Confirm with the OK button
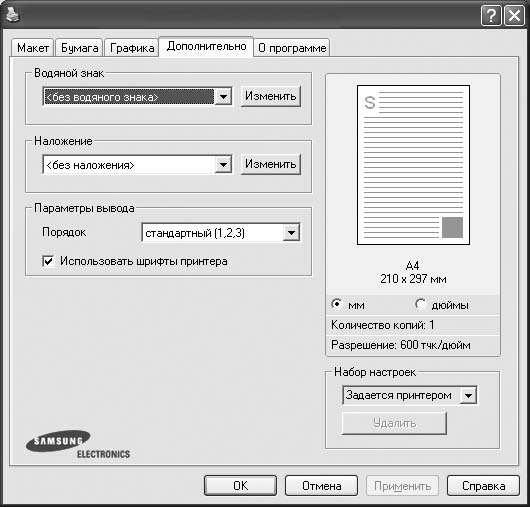The width and height of the screenshot is (530, 507). [x=240, y=486]
